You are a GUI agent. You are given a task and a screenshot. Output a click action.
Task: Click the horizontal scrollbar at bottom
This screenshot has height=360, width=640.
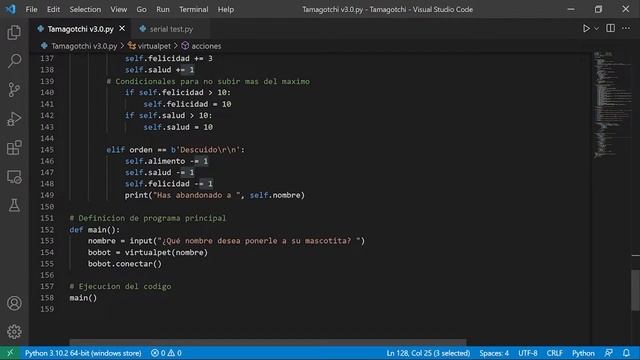[x=267, y=342]
